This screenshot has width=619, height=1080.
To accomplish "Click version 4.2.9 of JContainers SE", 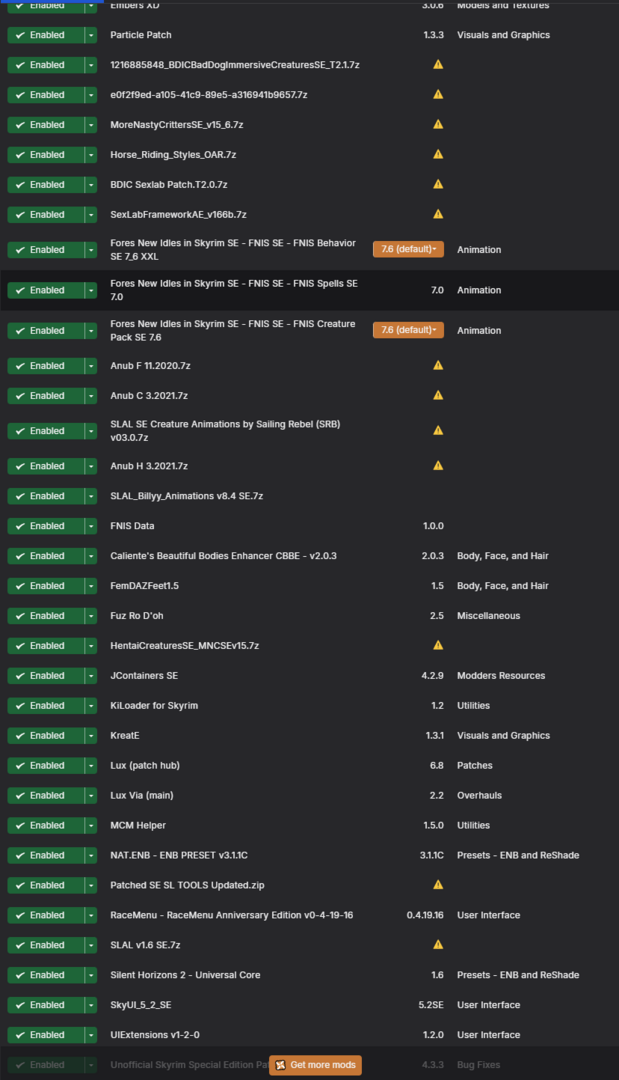I will [x=432, y=676].
